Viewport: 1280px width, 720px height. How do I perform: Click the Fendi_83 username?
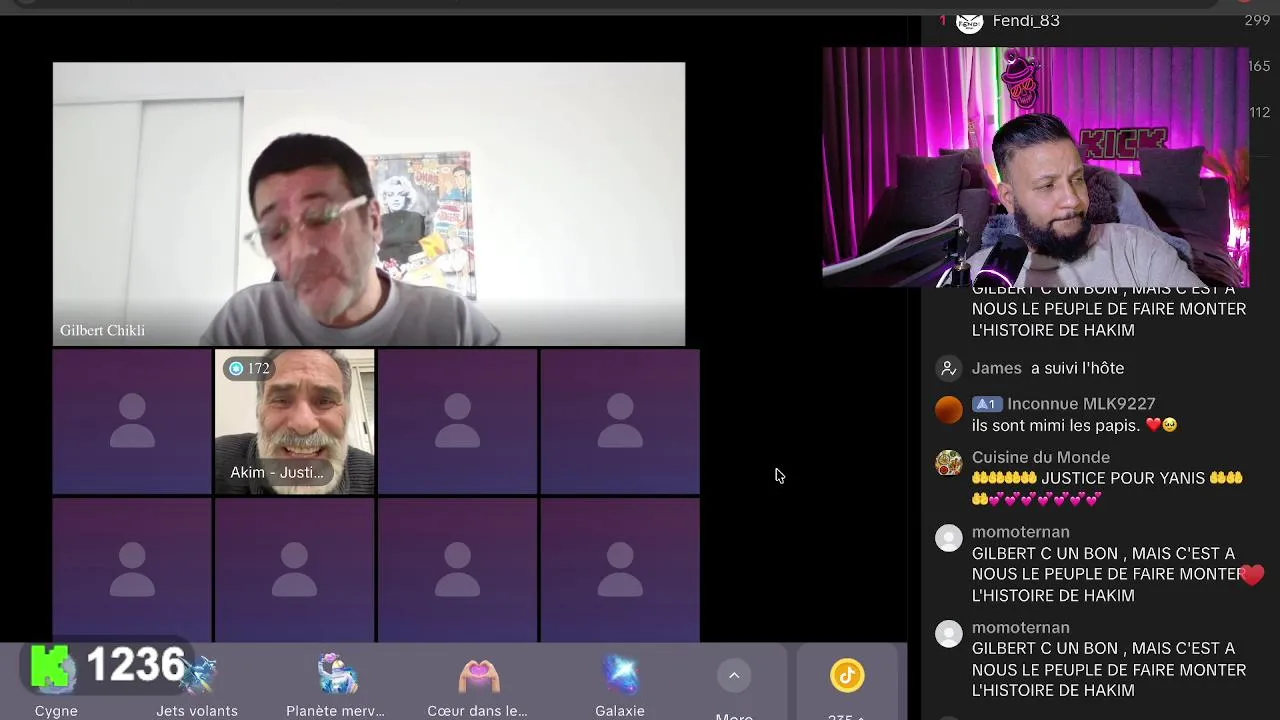point(1026,21)
